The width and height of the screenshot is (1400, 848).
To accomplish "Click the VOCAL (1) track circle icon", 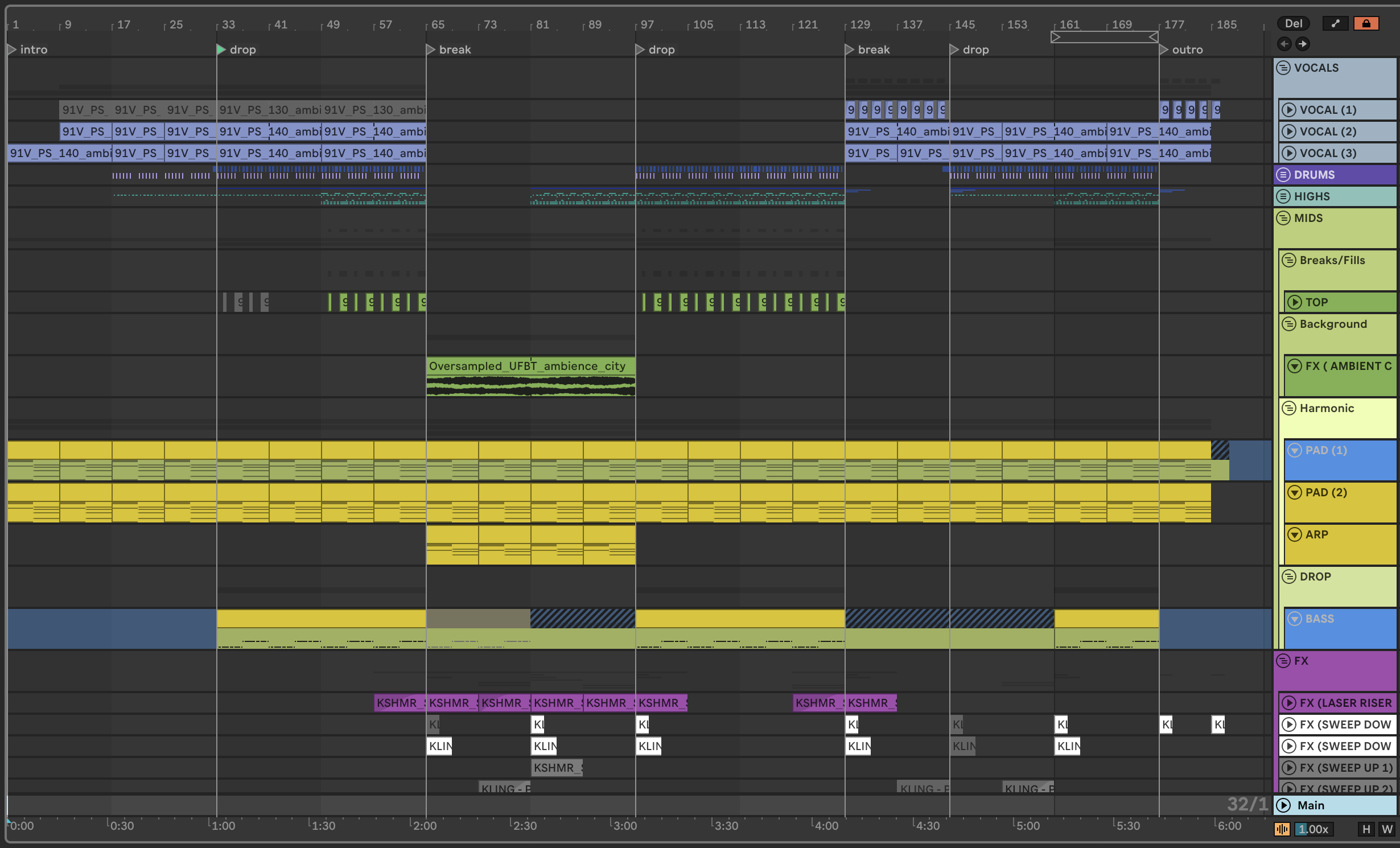I will (x=1290, y=110).
